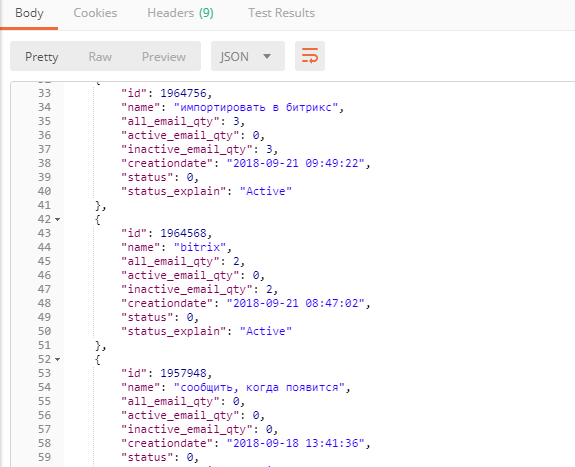The image size is (575, 467).
Task: Click "inactive_email_qty" key on line 57
Action: click(187, 429)
